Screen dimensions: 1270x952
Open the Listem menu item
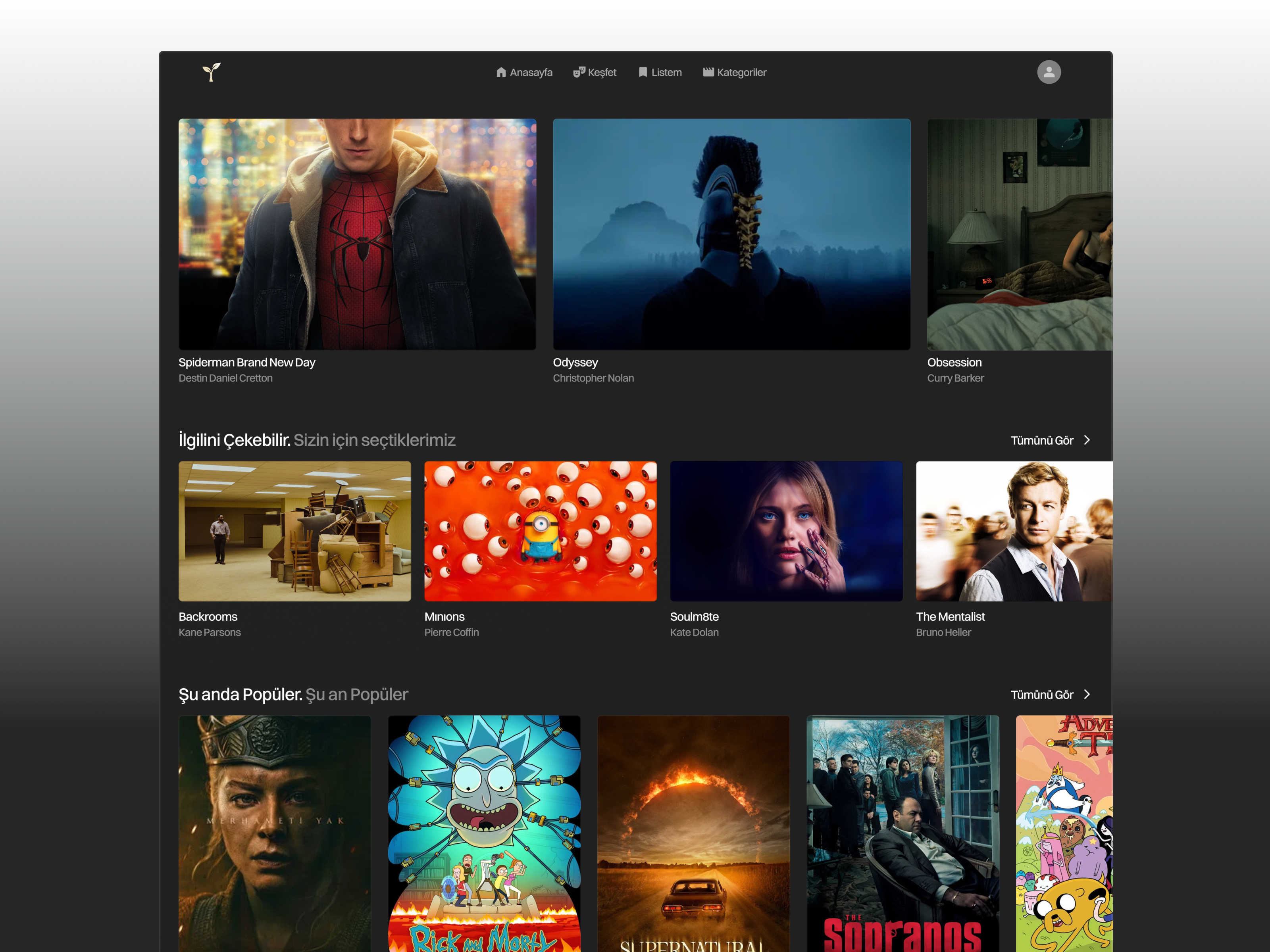(660, 72)
